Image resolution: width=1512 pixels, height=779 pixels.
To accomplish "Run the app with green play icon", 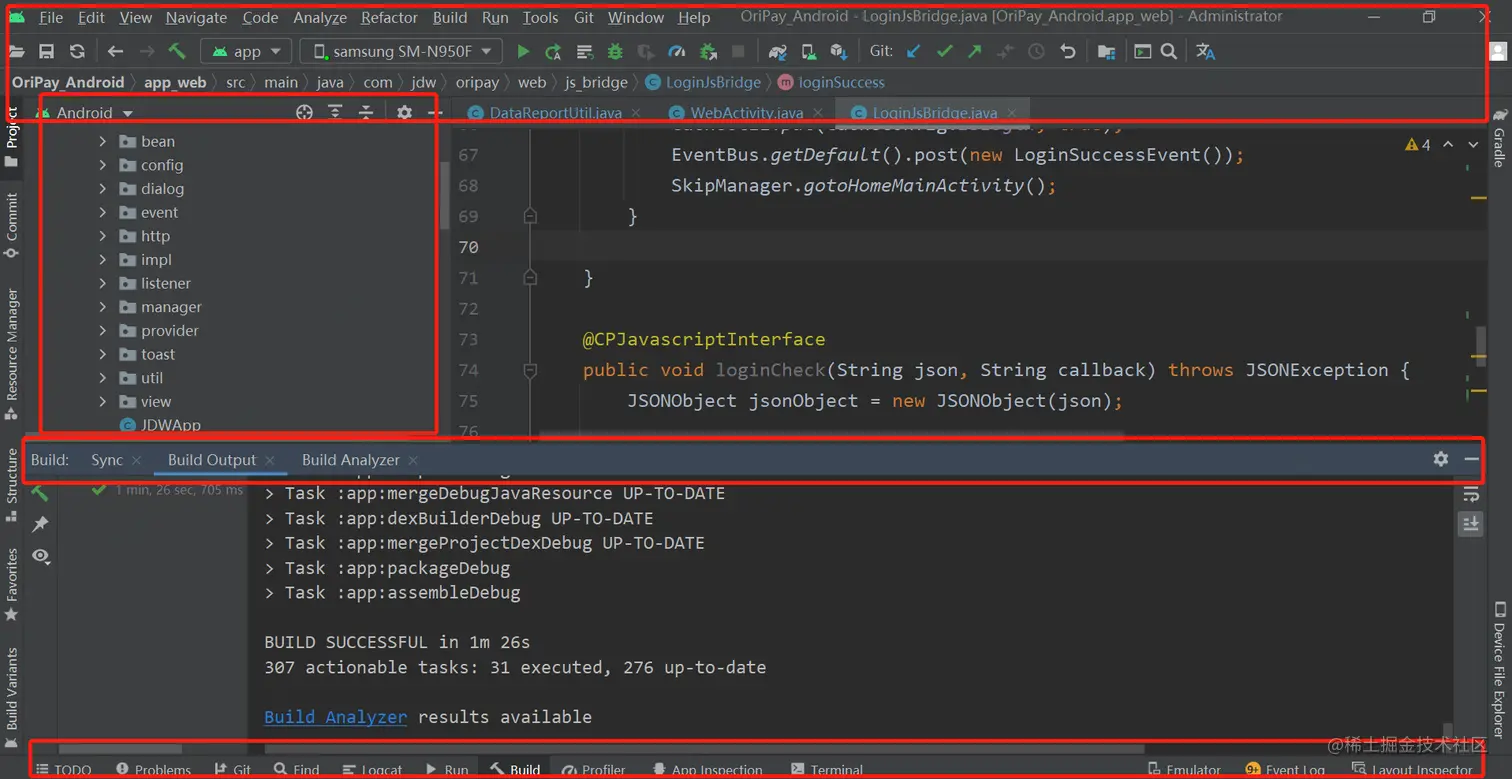I will pyautogui.click(x=523, y=51).
